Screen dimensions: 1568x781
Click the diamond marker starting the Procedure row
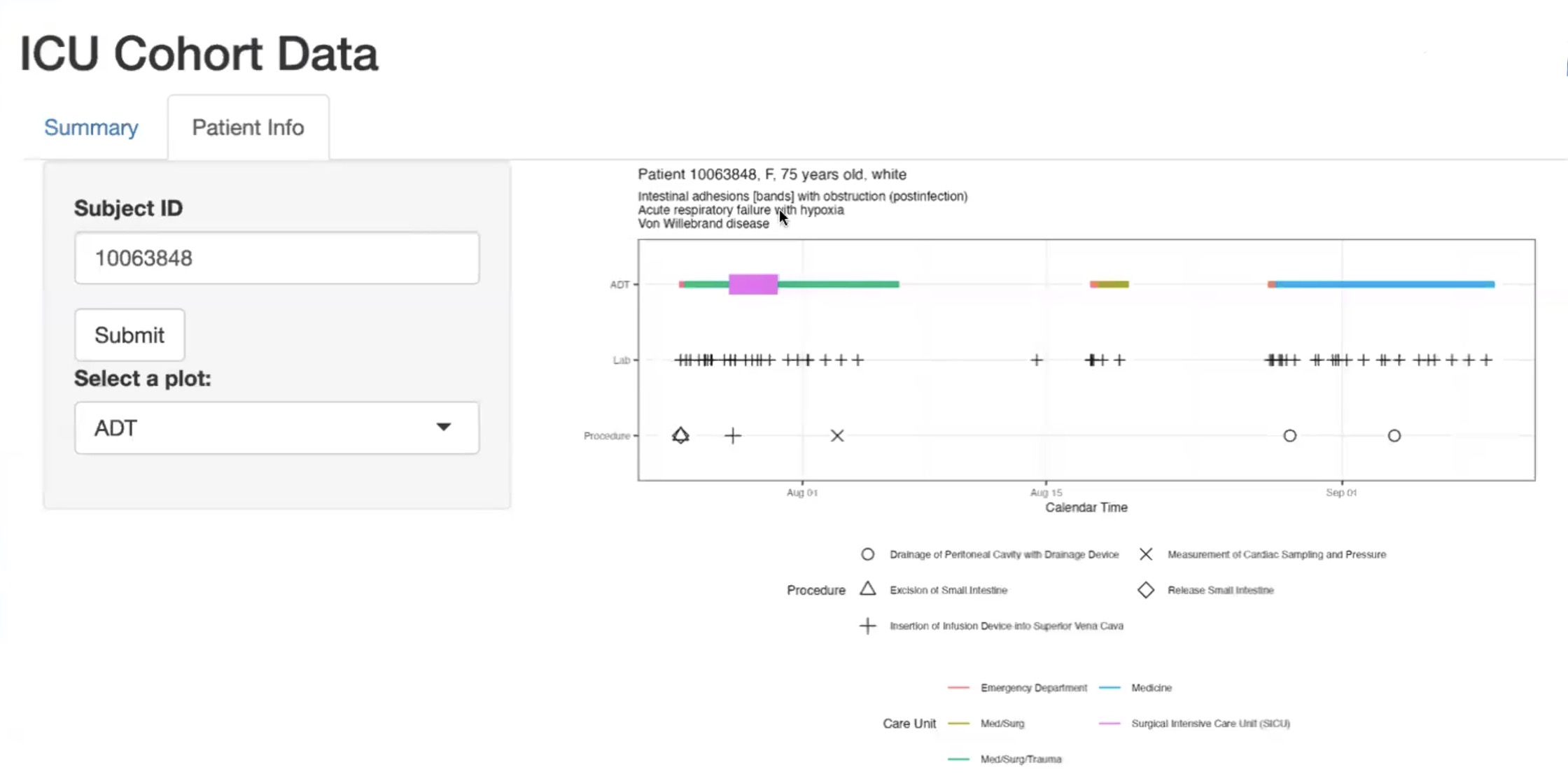coord(681,435)
